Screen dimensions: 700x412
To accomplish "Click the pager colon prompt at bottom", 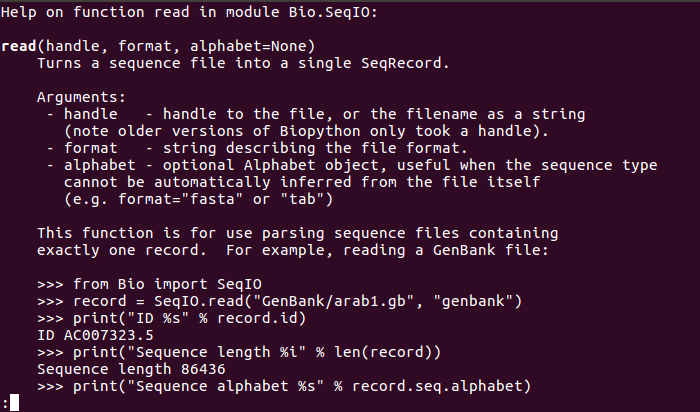I will pyautogui.click(x=4, y=403).
